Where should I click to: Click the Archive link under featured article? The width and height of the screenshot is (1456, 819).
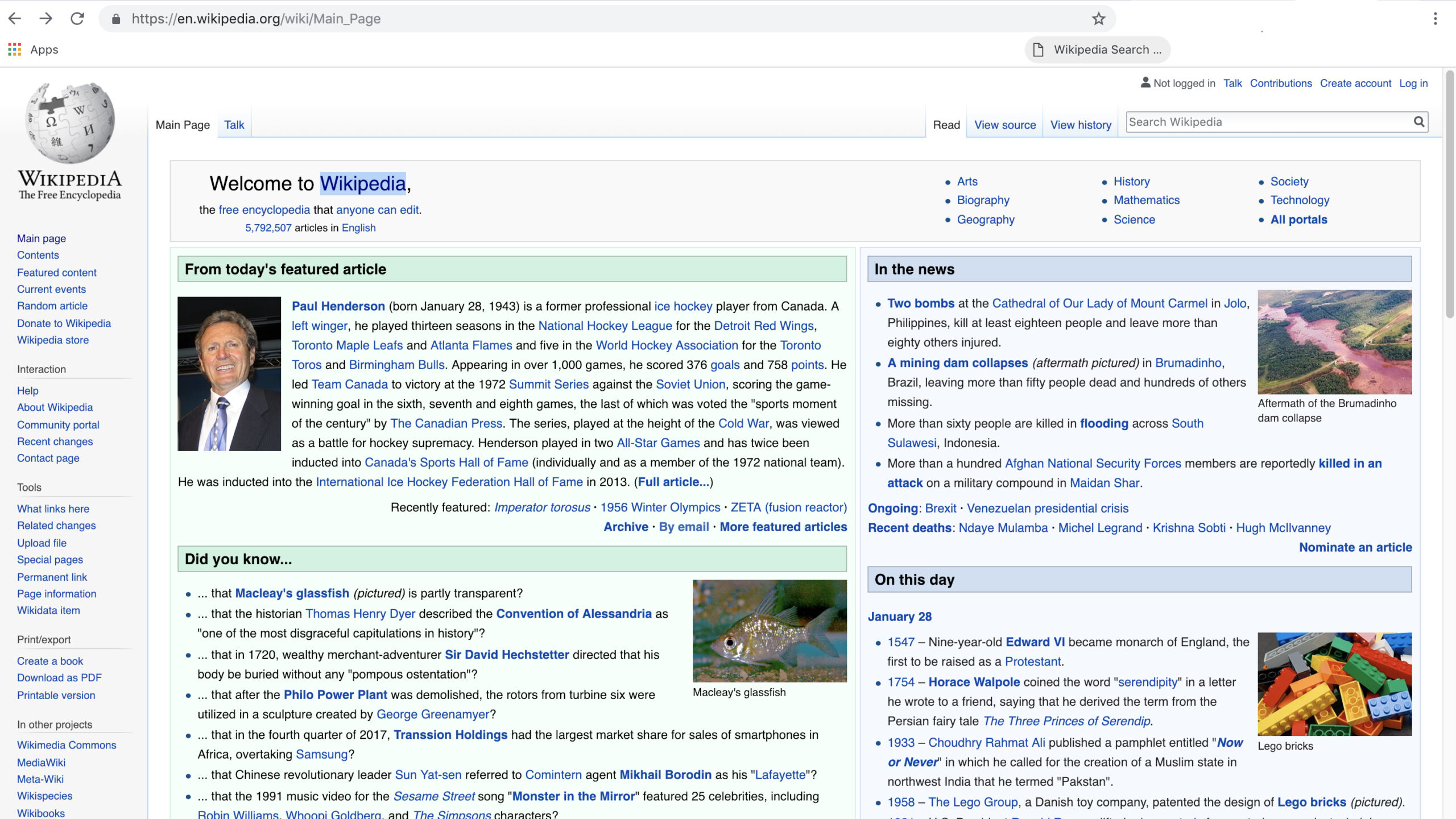pyautogui.click(x=626, y=527)
